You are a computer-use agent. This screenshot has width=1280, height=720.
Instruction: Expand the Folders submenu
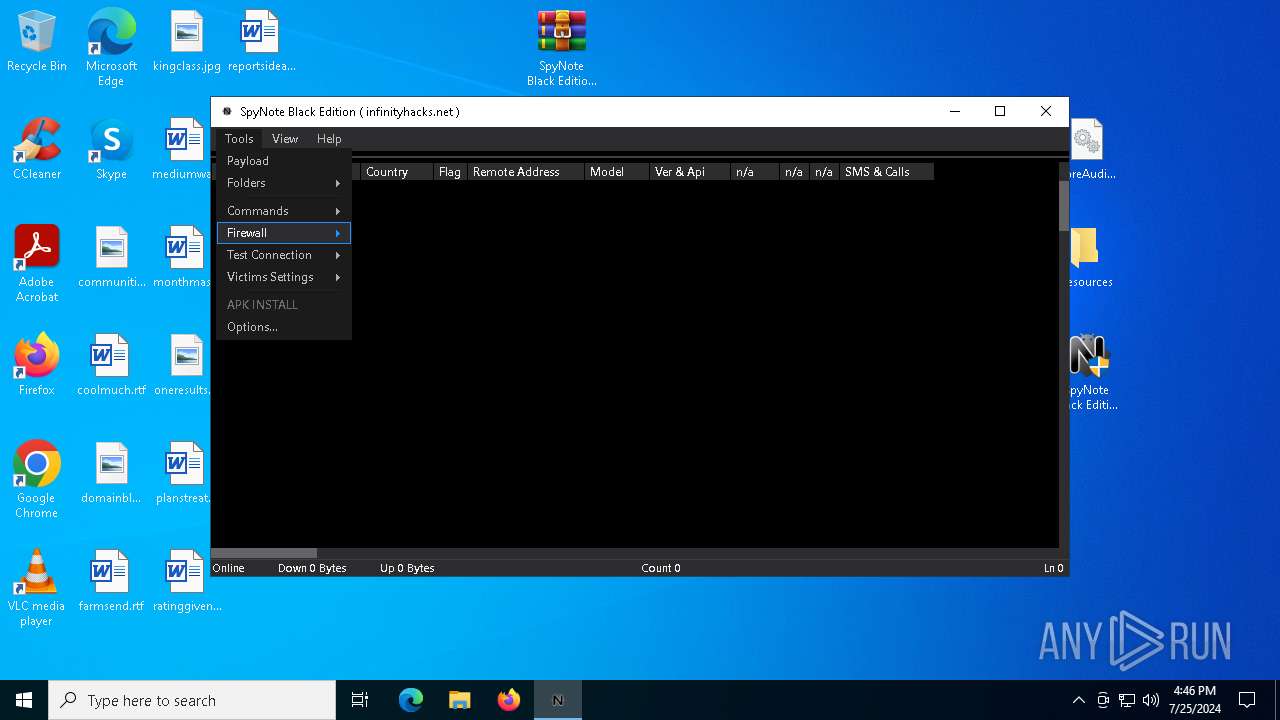(x=284, y=183)
